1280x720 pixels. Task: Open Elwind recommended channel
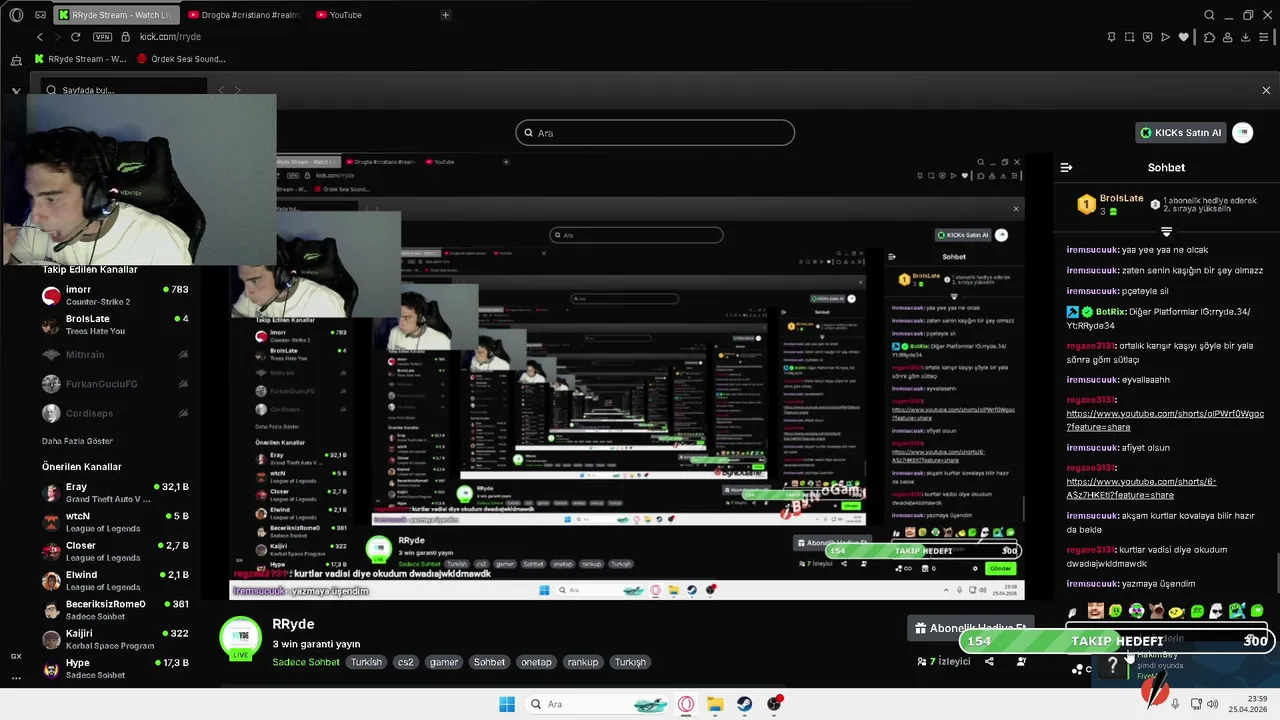click(x=115, y=580)
